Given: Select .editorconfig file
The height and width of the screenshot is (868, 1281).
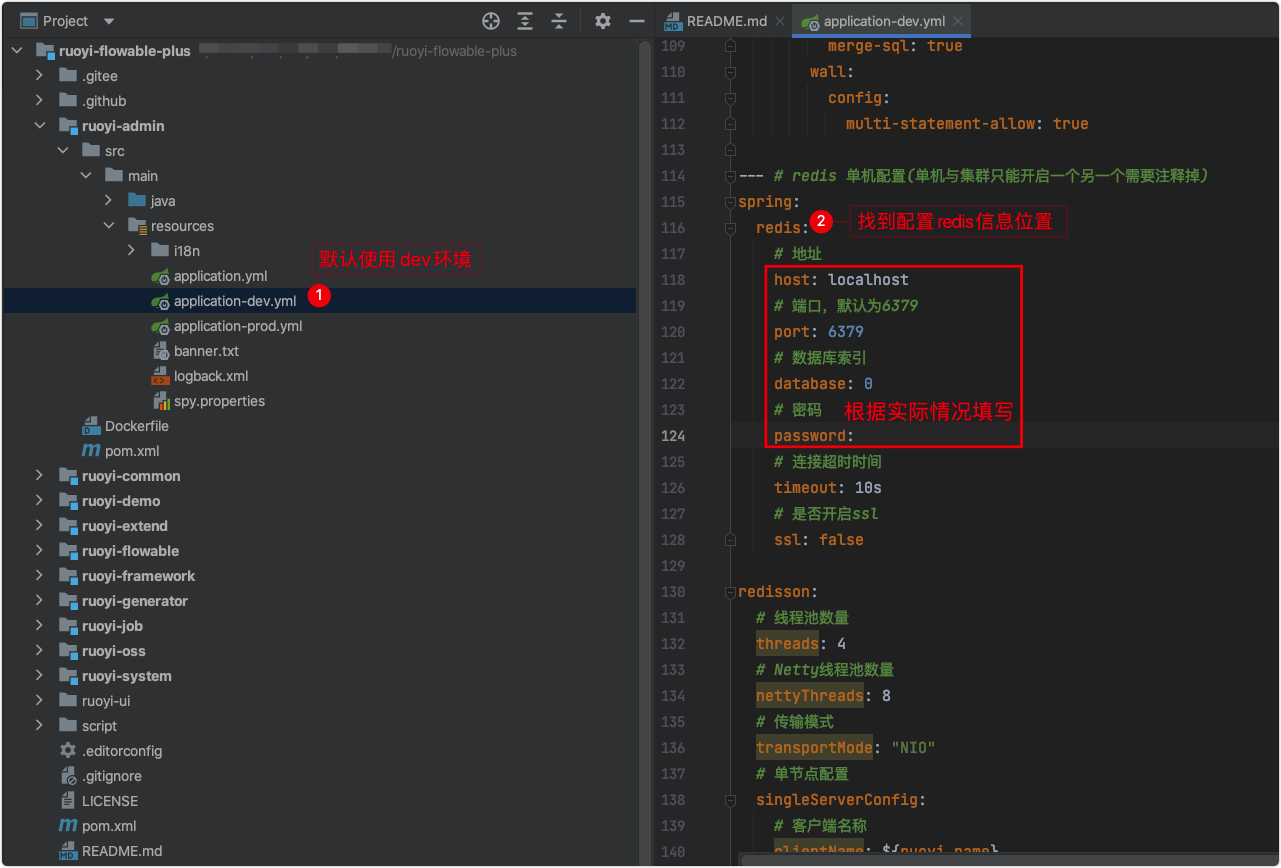Looking at the screenshot, I should 122,751.
